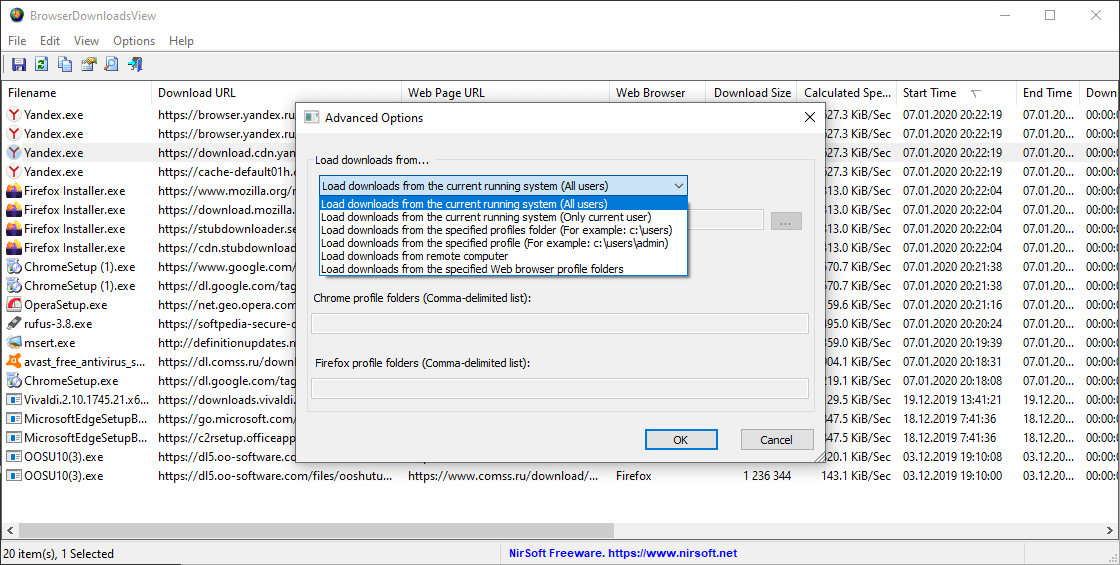
Task: Open the Options menu
Action: click(x=134, y=41)
